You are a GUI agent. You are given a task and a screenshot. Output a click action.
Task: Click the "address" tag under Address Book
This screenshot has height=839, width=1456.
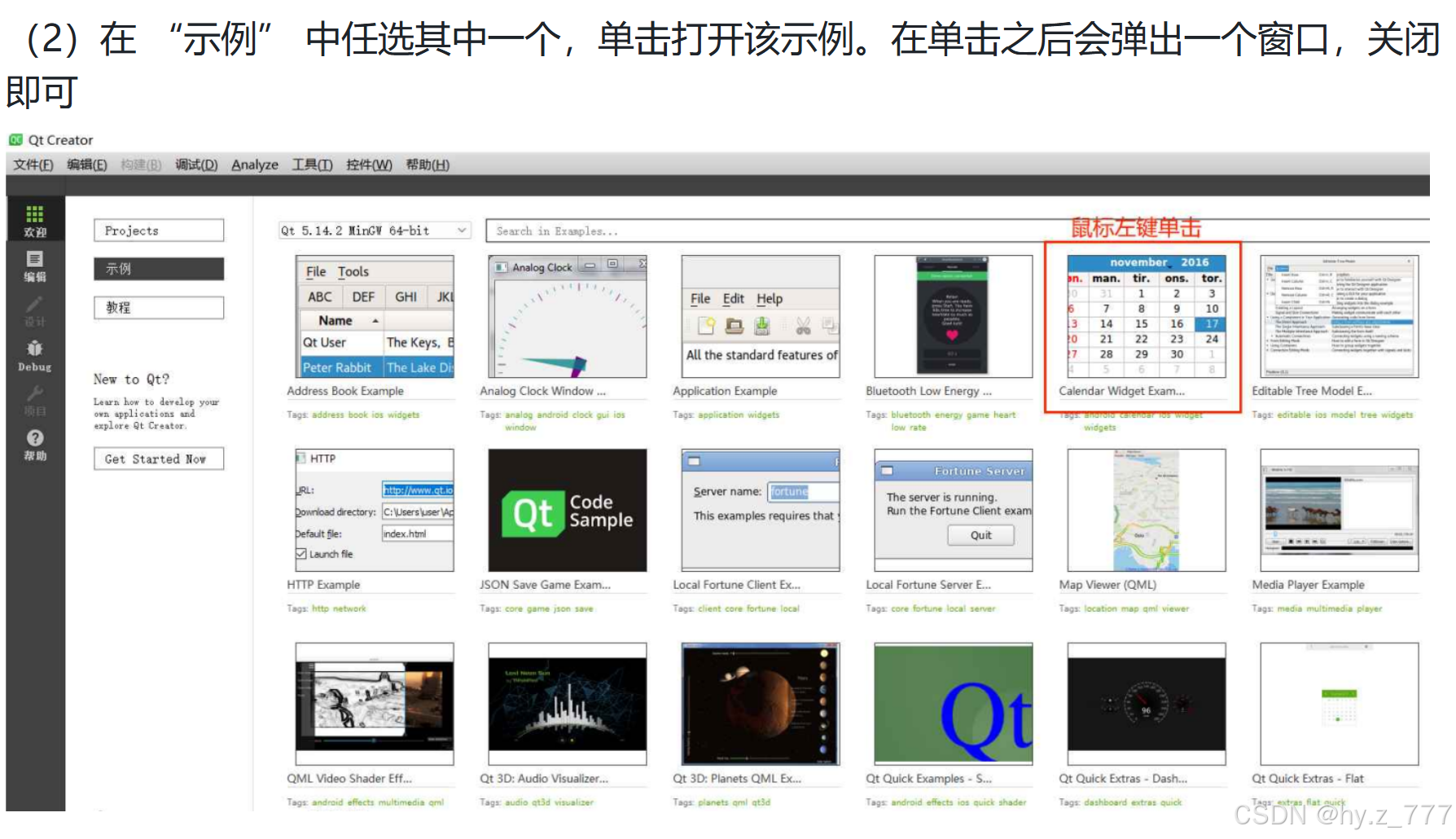[328, 415]
